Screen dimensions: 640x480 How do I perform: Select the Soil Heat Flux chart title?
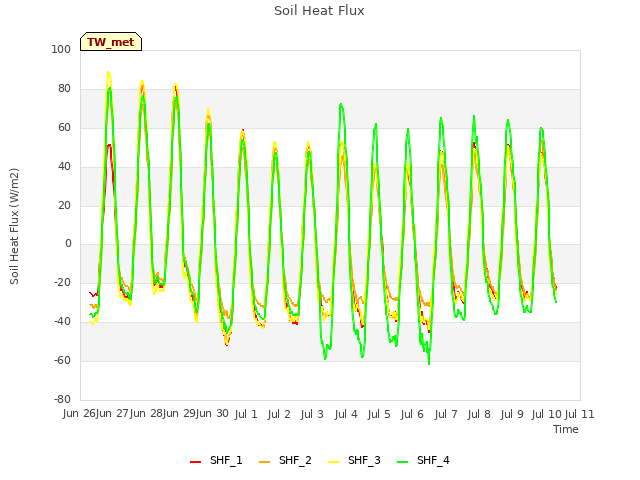(319, 11)
